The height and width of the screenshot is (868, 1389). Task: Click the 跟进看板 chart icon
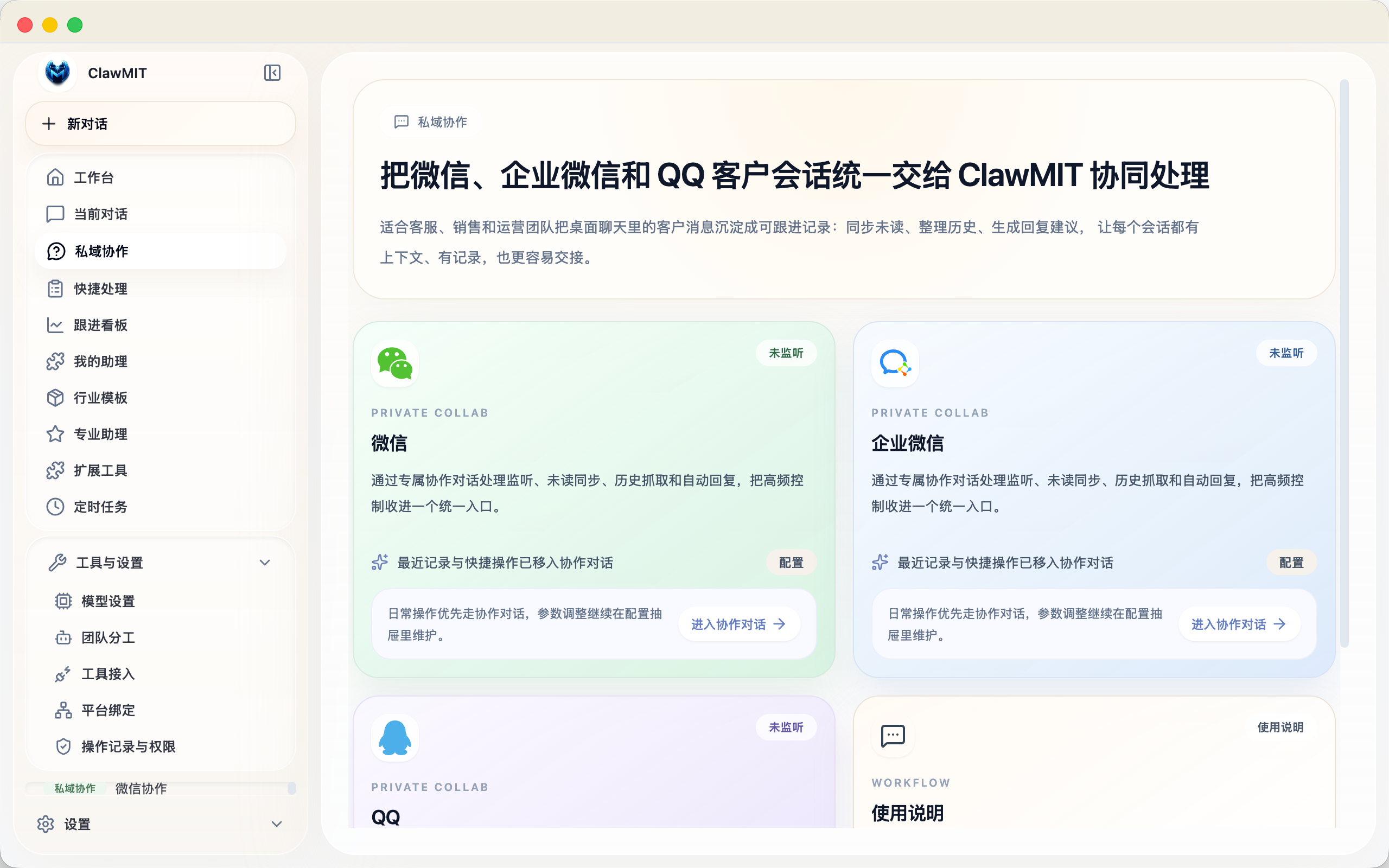55,325
